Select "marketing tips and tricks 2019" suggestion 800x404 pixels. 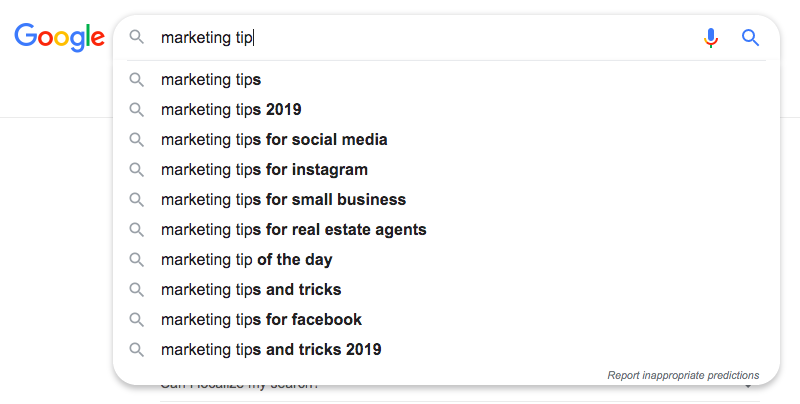pos(271,350)
